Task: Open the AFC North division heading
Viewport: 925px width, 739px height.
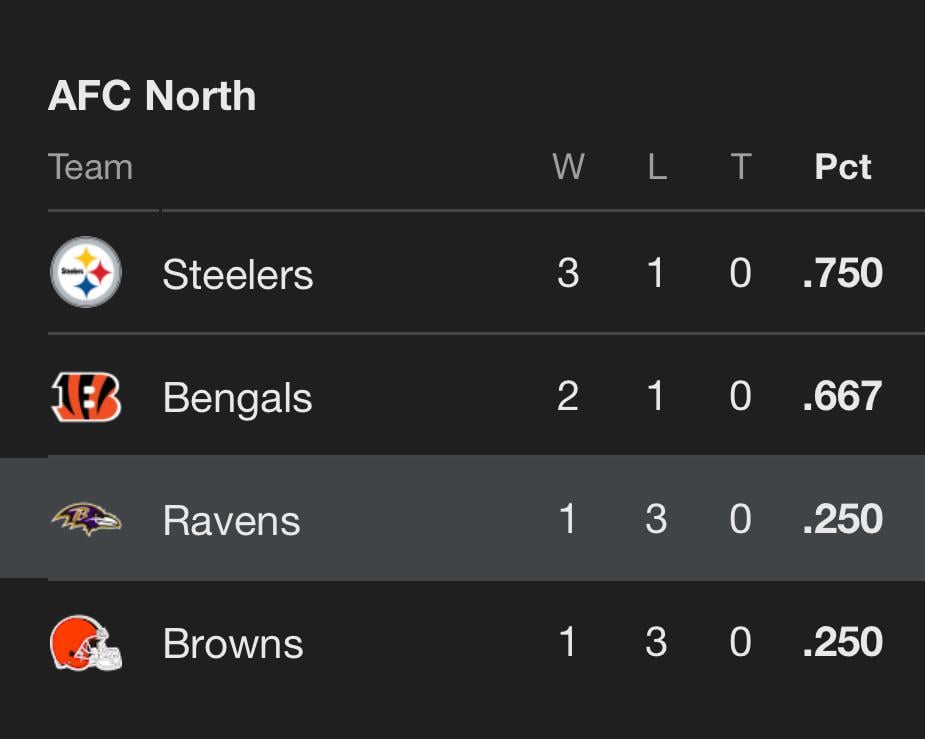Action: tap(152, 95)
